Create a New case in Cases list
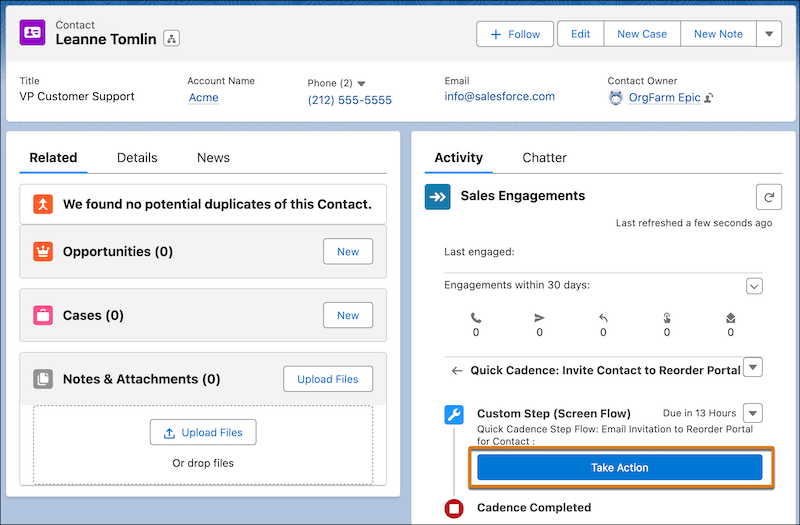Screen dimensions: 800x525 (x=348, y=315)
